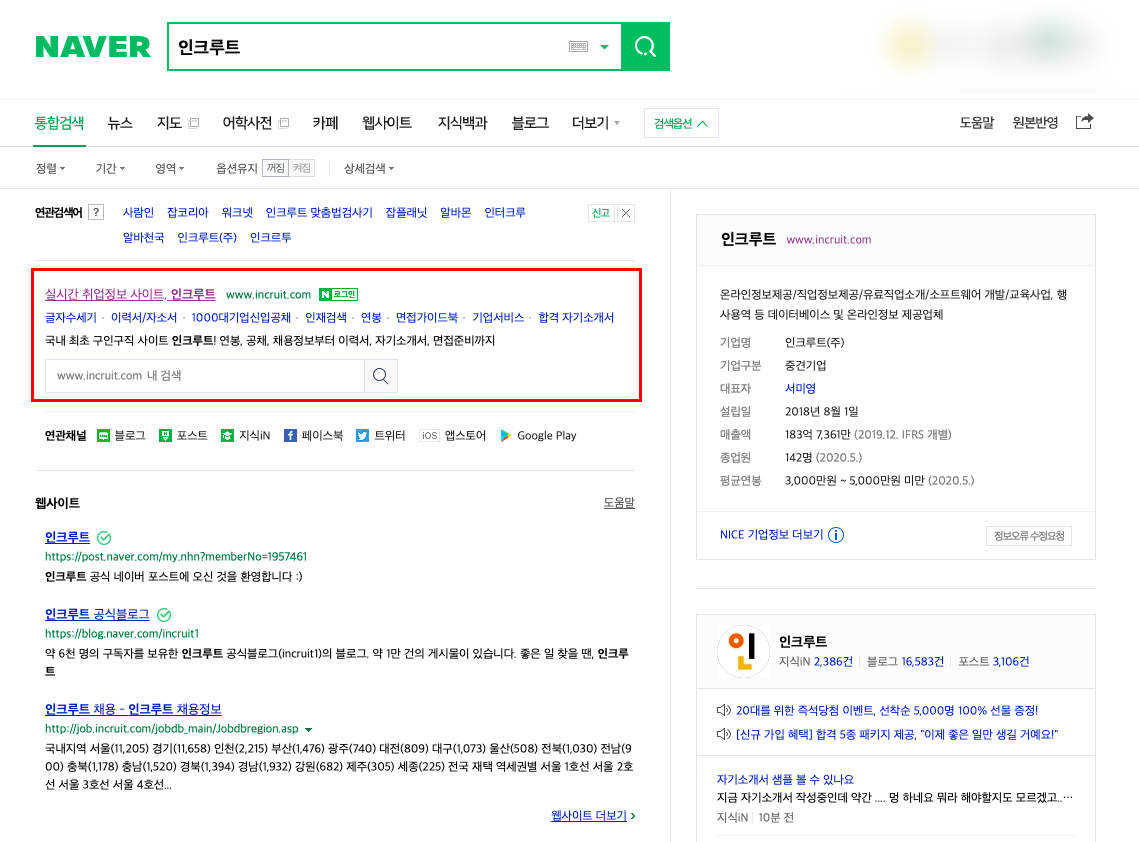Screen dimensions: 1139x842
Task: Collapse the 검색옵션 search options button
Action: (x=681, y=123)
